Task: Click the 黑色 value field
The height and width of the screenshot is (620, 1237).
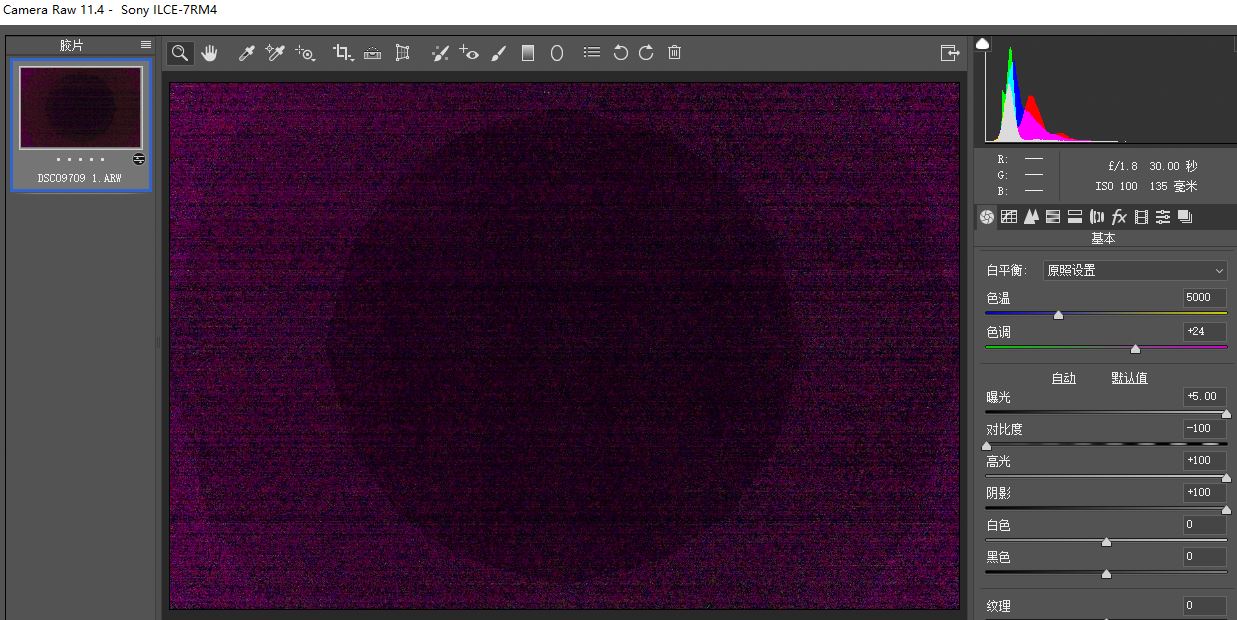Action: pos(1204,556)
